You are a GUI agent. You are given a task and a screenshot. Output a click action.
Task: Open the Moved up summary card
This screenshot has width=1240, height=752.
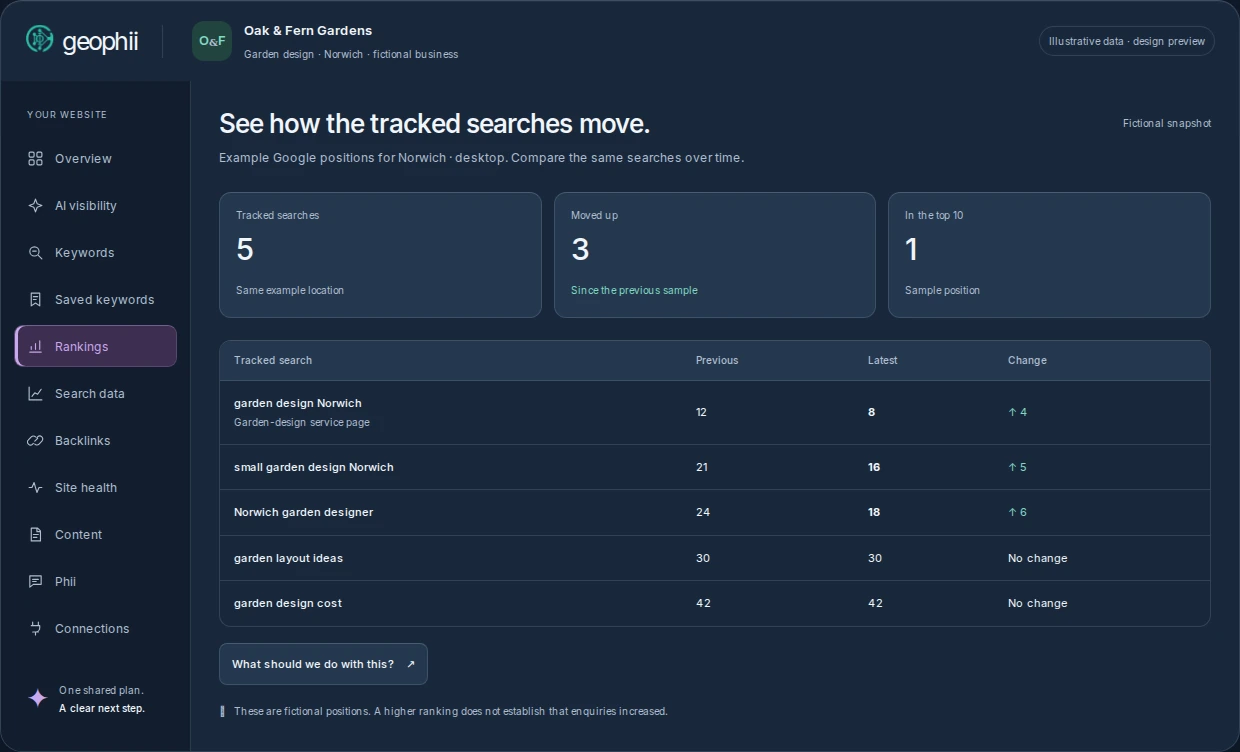tap(715, 255)
